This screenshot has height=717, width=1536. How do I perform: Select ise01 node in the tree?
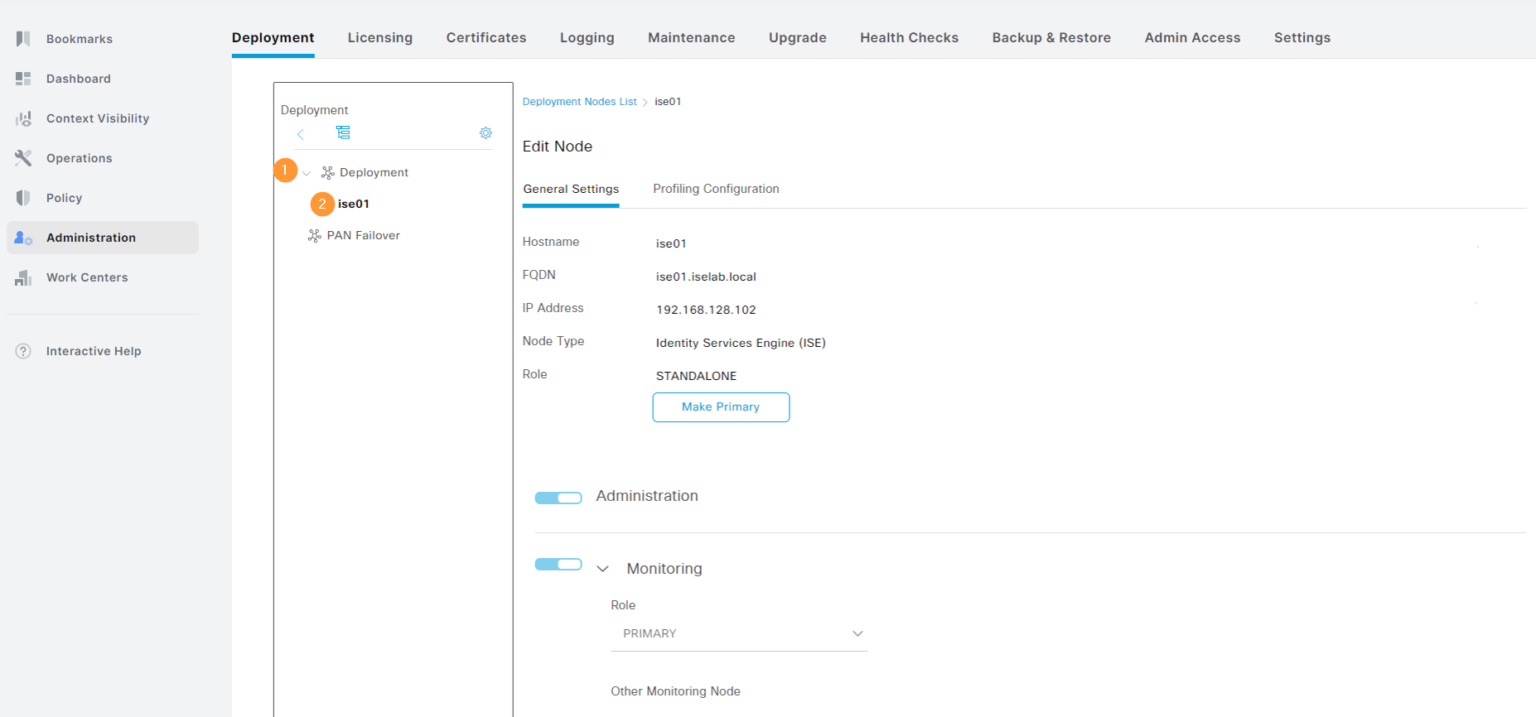click(x=354, y=204)
